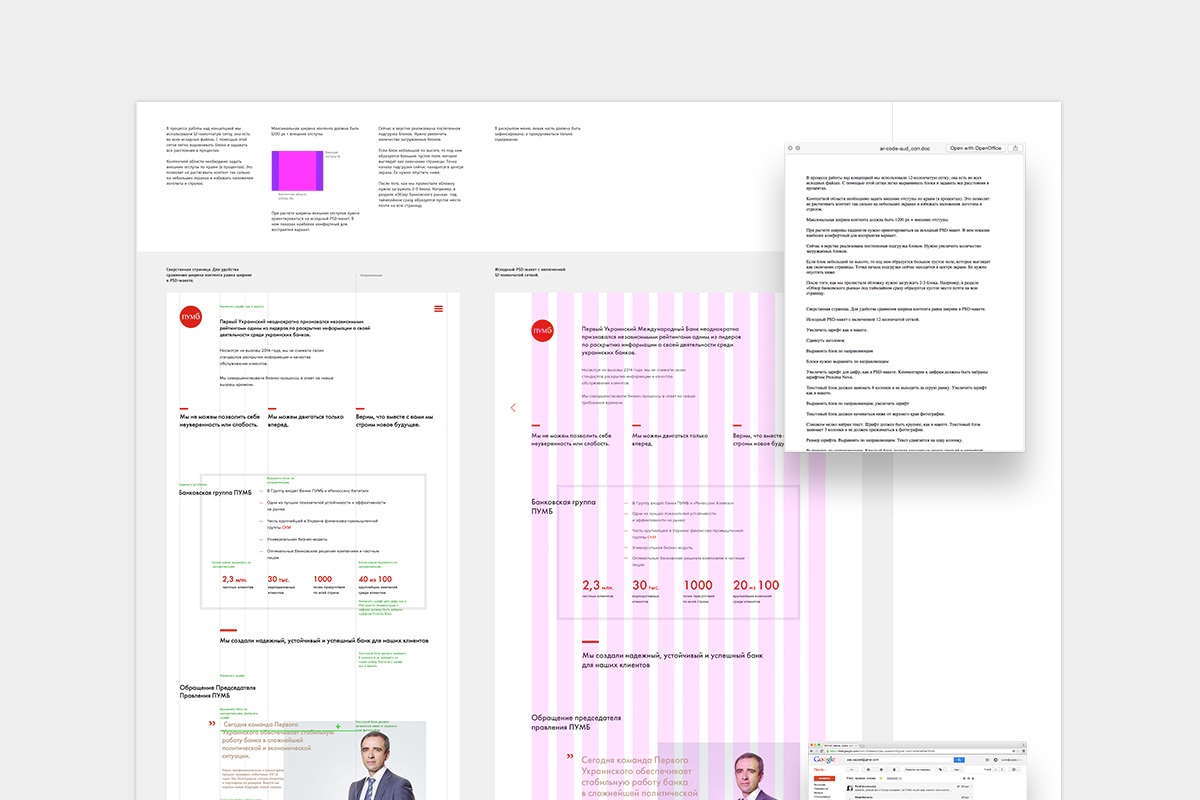The width and height of the screenshot is (1200, 800).
Task: Click 'Мы можем двигаться только вперед.' in annotated mockup
Action: point(305,420)
